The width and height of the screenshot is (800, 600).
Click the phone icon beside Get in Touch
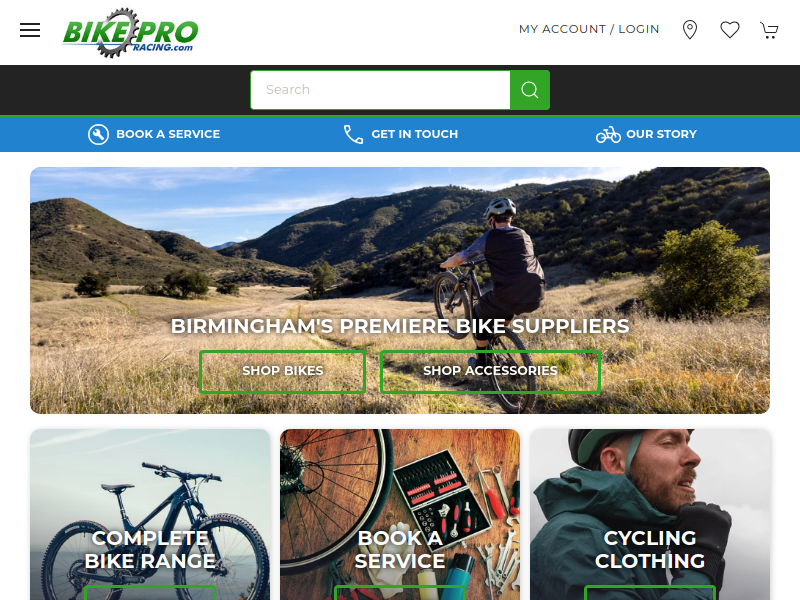tap(353, 134)
